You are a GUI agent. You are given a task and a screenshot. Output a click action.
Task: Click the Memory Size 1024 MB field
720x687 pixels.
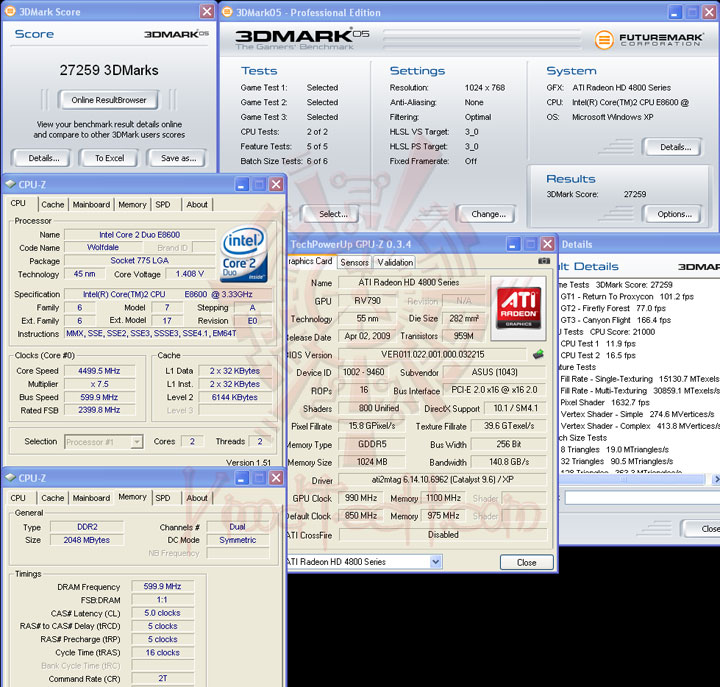pos(372,462)
